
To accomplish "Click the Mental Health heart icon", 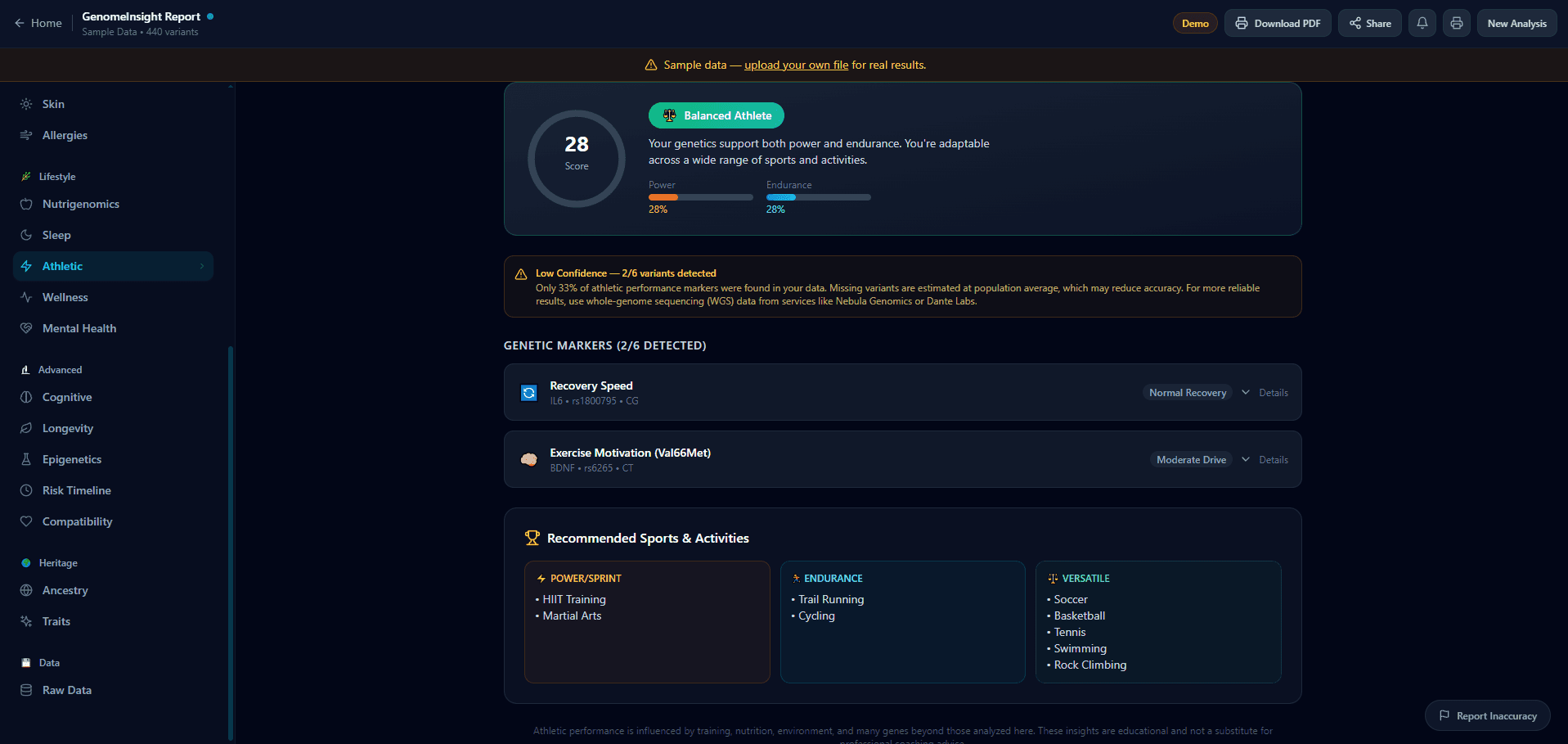I will [26, 328].
